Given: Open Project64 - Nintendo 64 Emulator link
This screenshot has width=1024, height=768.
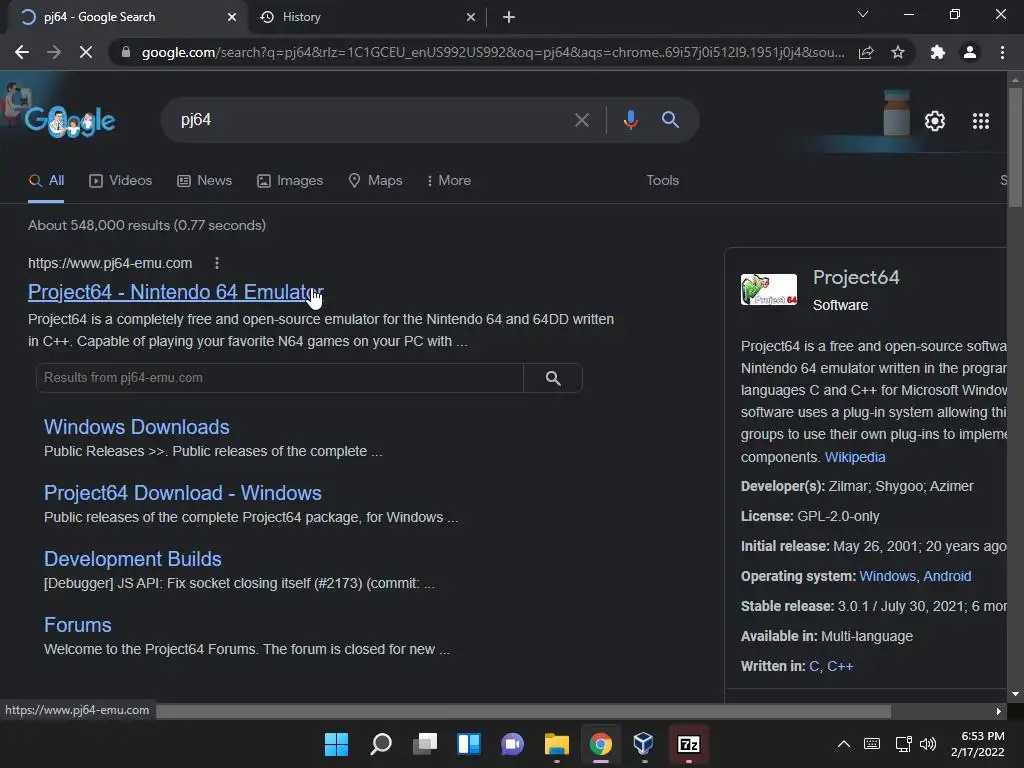Looking at the screenshot, I should click(x=176, y=292).
